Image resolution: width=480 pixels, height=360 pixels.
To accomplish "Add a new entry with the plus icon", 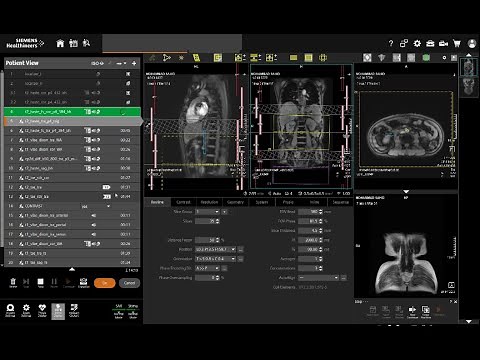I will (x=134, y=63).
